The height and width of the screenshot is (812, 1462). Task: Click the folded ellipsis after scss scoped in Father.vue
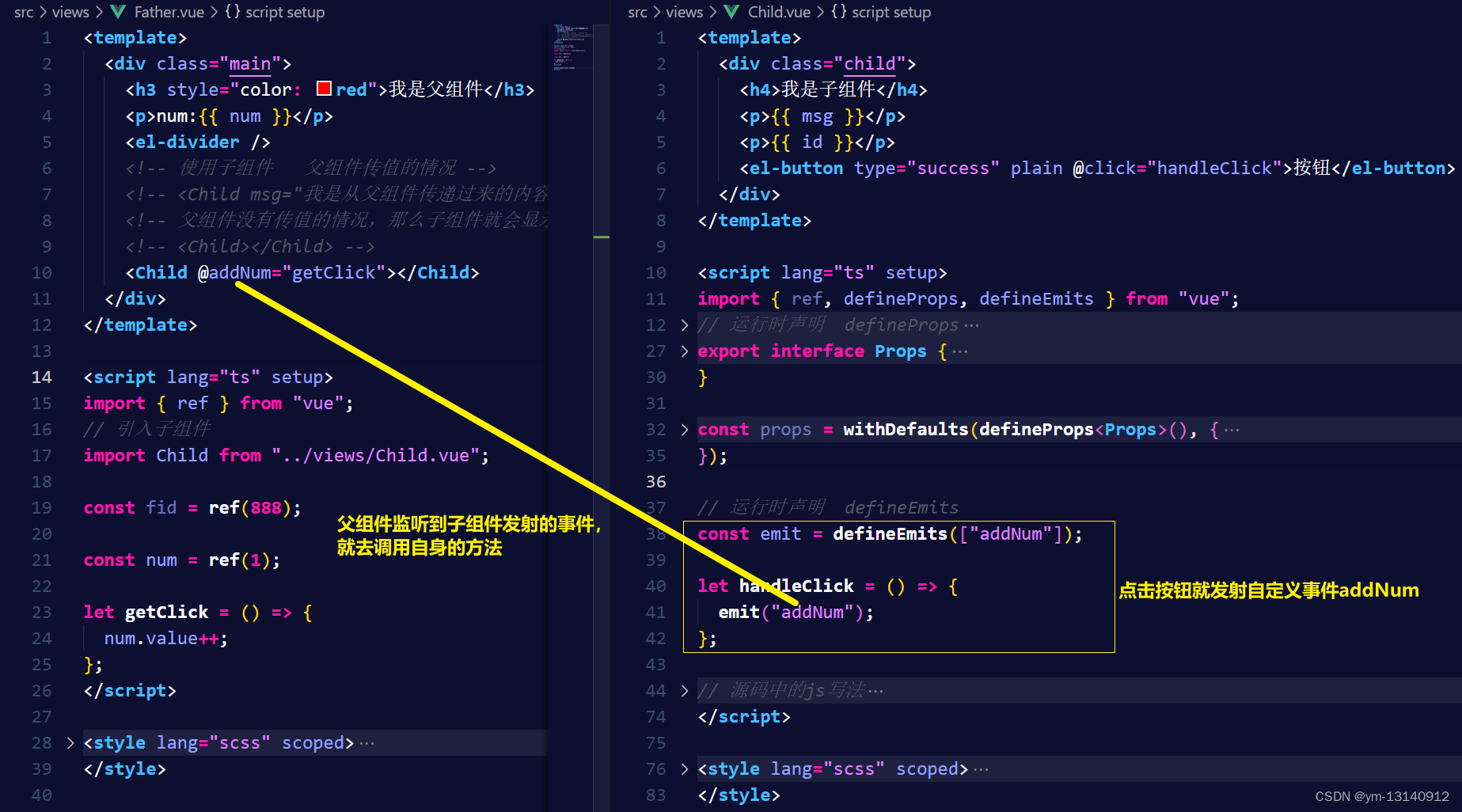point(366,743)
